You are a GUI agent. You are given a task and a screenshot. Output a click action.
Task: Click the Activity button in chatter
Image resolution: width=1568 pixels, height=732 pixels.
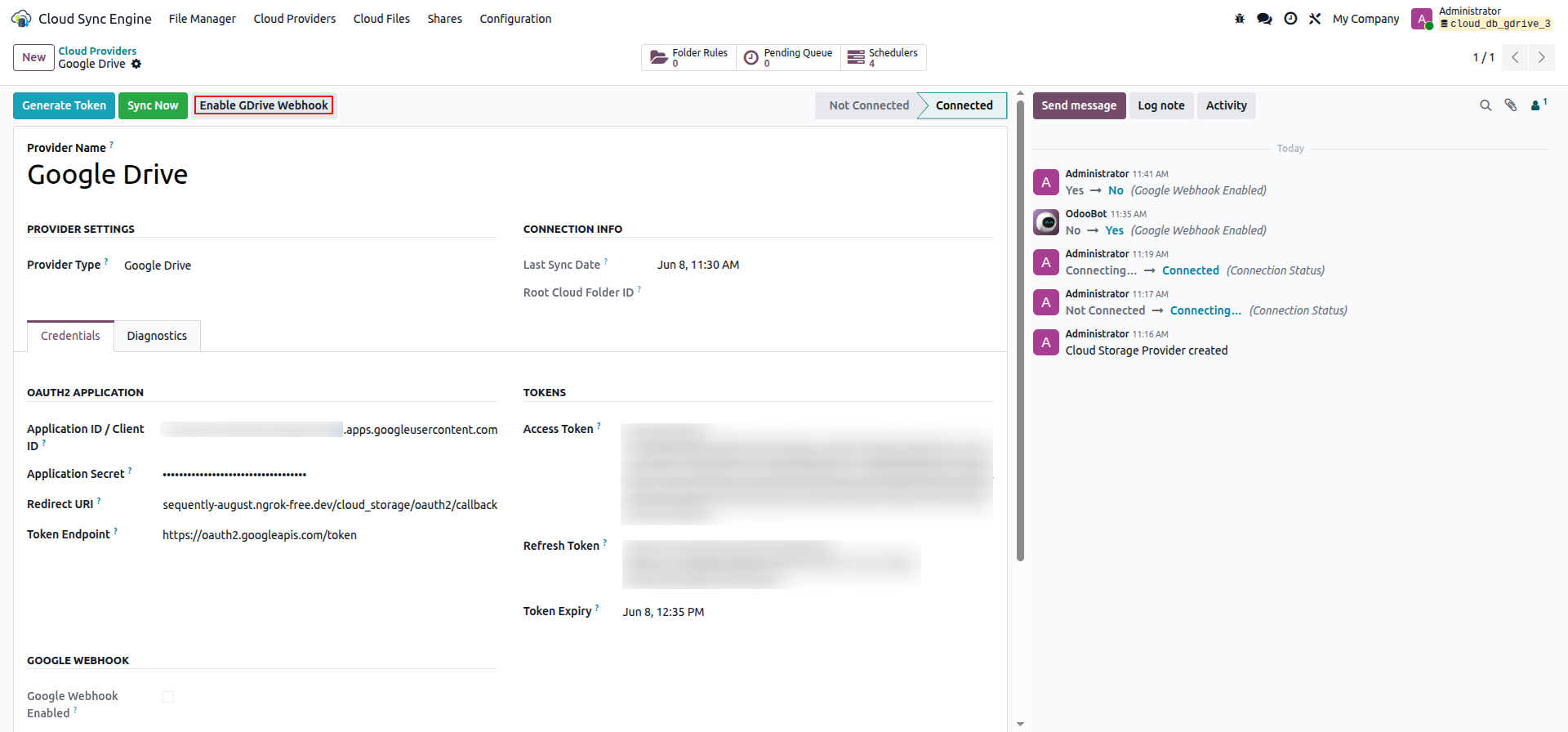[x=1227, y=105]
